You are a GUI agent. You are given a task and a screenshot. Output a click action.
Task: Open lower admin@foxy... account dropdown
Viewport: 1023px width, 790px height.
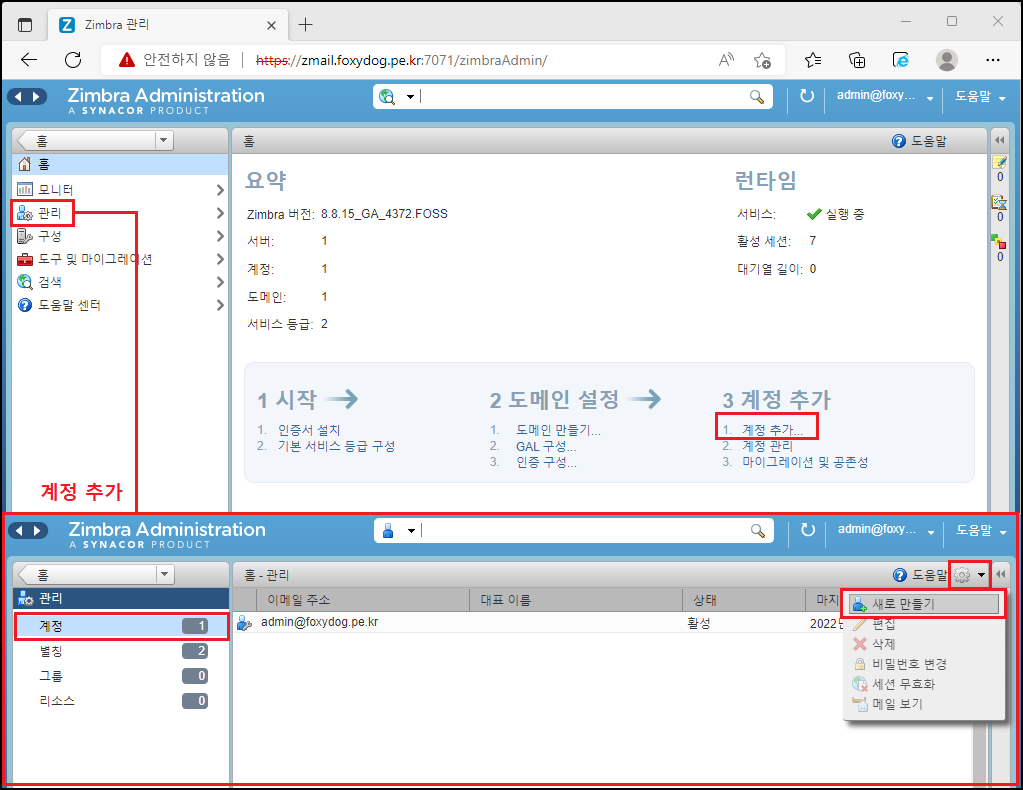point(885,530)
